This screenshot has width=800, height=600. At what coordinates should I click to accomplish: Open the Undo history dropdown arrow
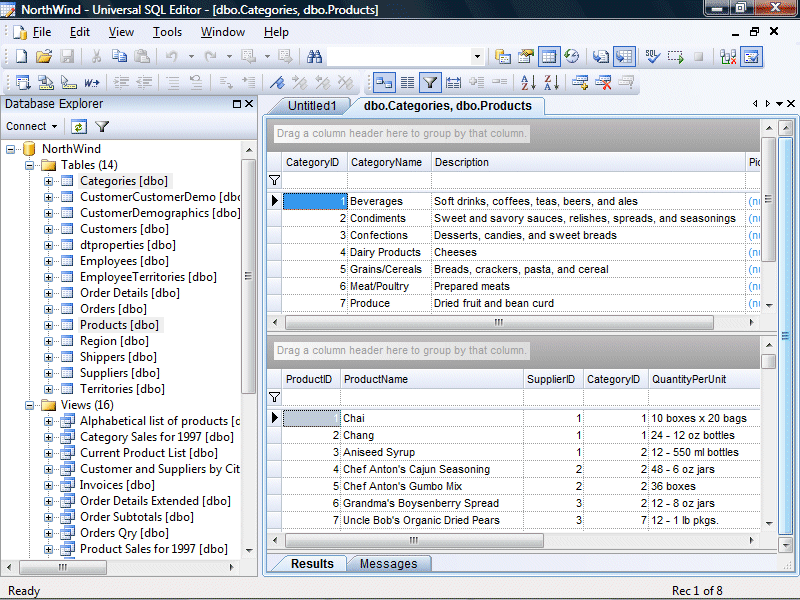[191, 56]
